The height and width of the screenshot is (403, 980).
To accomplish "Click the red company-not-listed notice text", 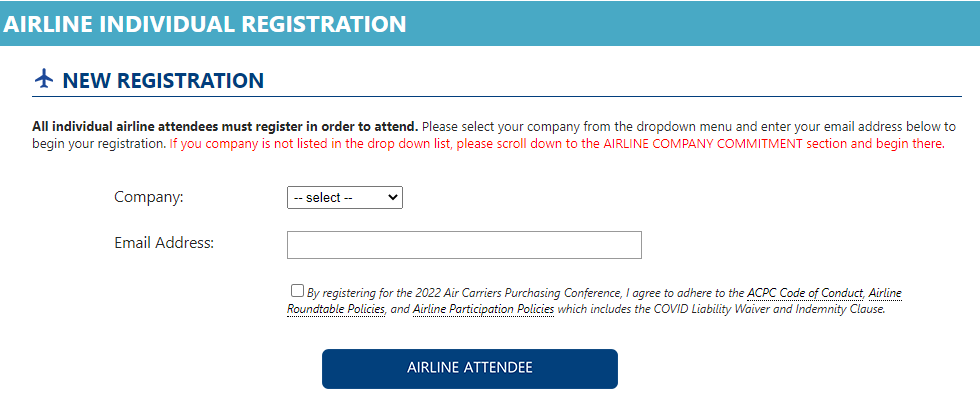I will [557, 143].
